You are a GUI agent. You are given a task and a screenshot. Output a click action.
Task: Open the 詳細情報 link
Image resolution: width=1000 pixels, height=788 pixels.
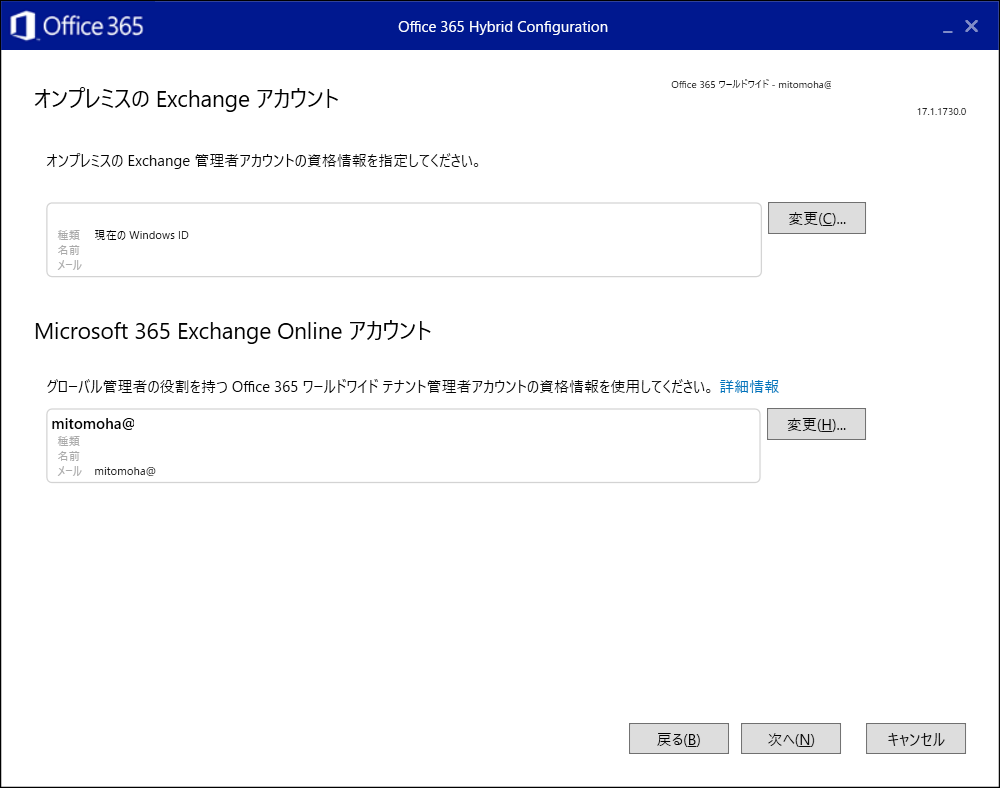coord(749,386)
